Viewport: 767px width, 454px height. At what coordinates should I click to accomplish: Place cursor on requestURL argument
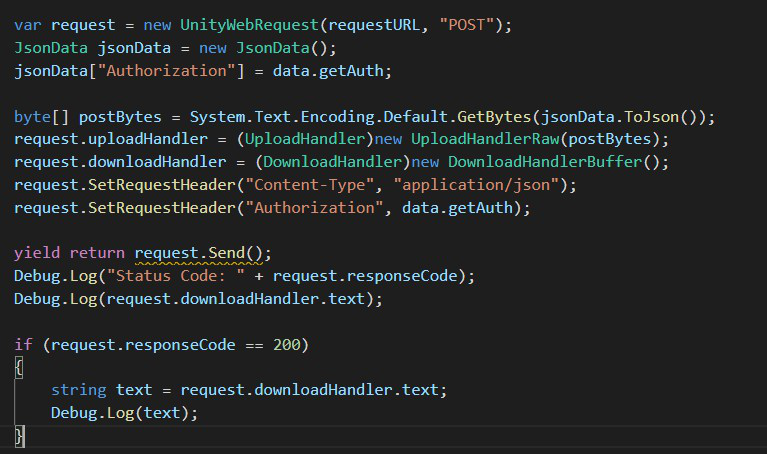(x=374, y=25)
